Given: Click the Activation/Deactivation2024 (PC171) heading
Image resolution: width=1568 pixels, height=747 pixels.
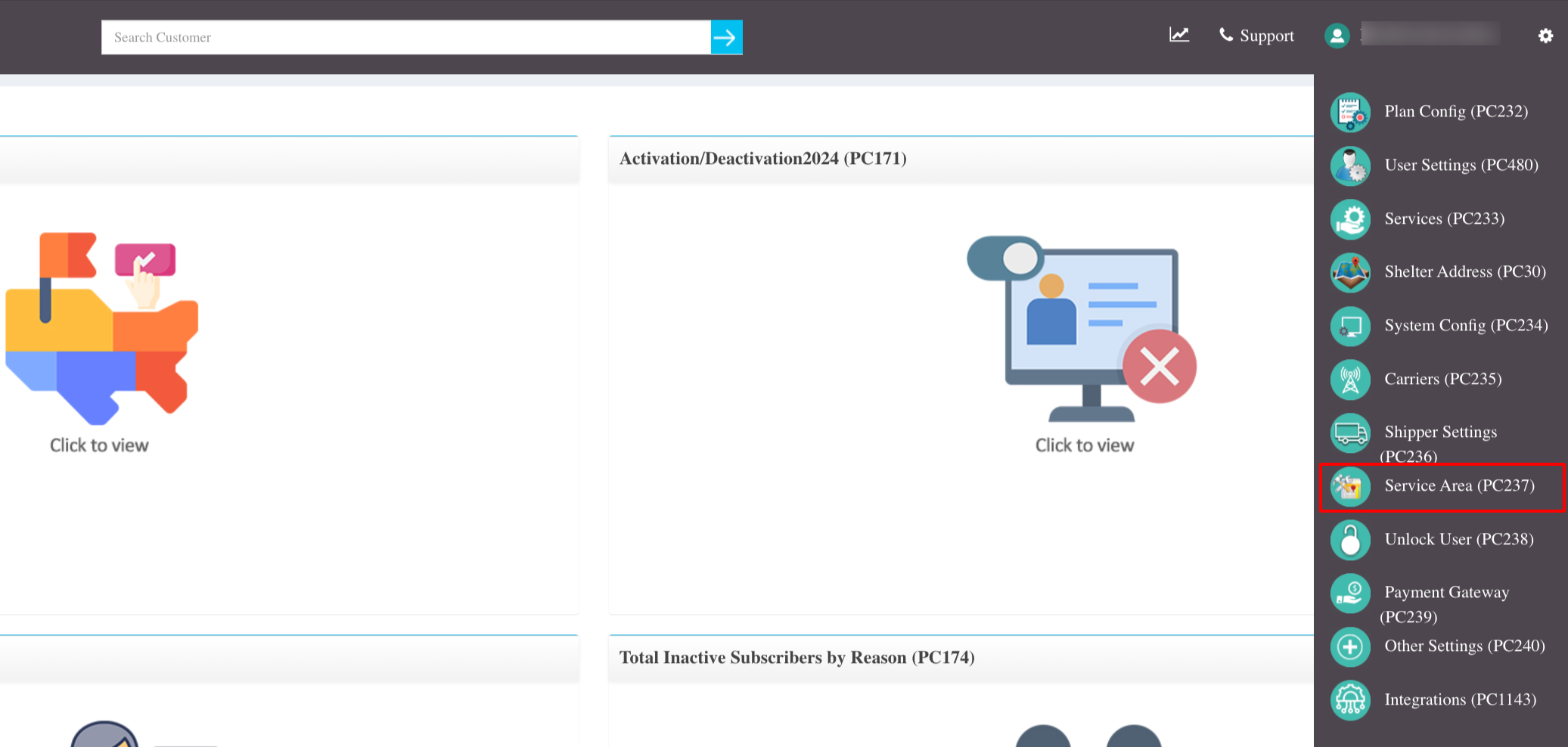Looking at the screenshot, I should 763,158.
